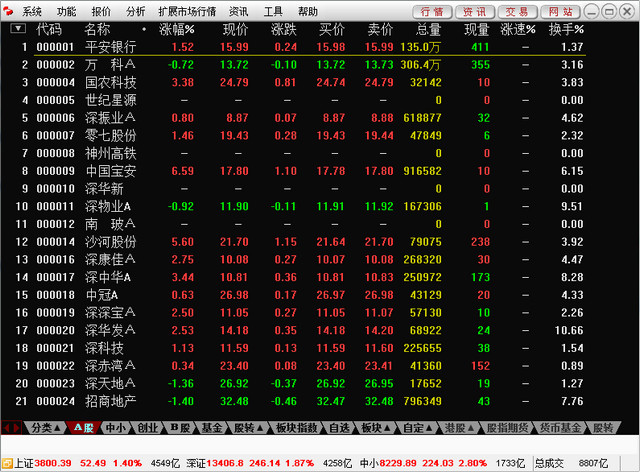This screenshot has width=640, height=472.
Task: Click the red app logo icon
Action: pyautogui.click(x=8, y=11)
